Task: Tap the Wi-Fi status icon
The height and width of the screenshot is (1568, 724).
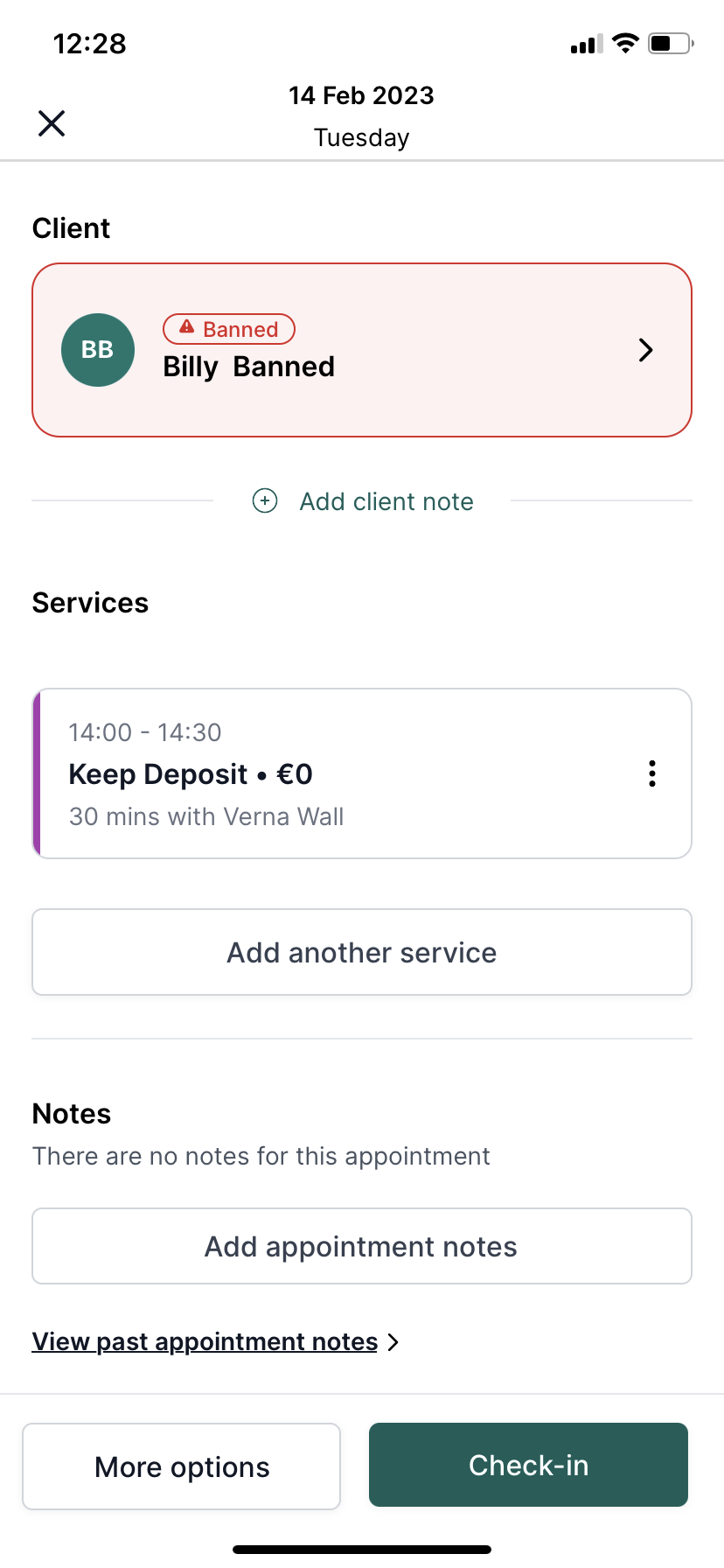Action: [x=625, y=43]
